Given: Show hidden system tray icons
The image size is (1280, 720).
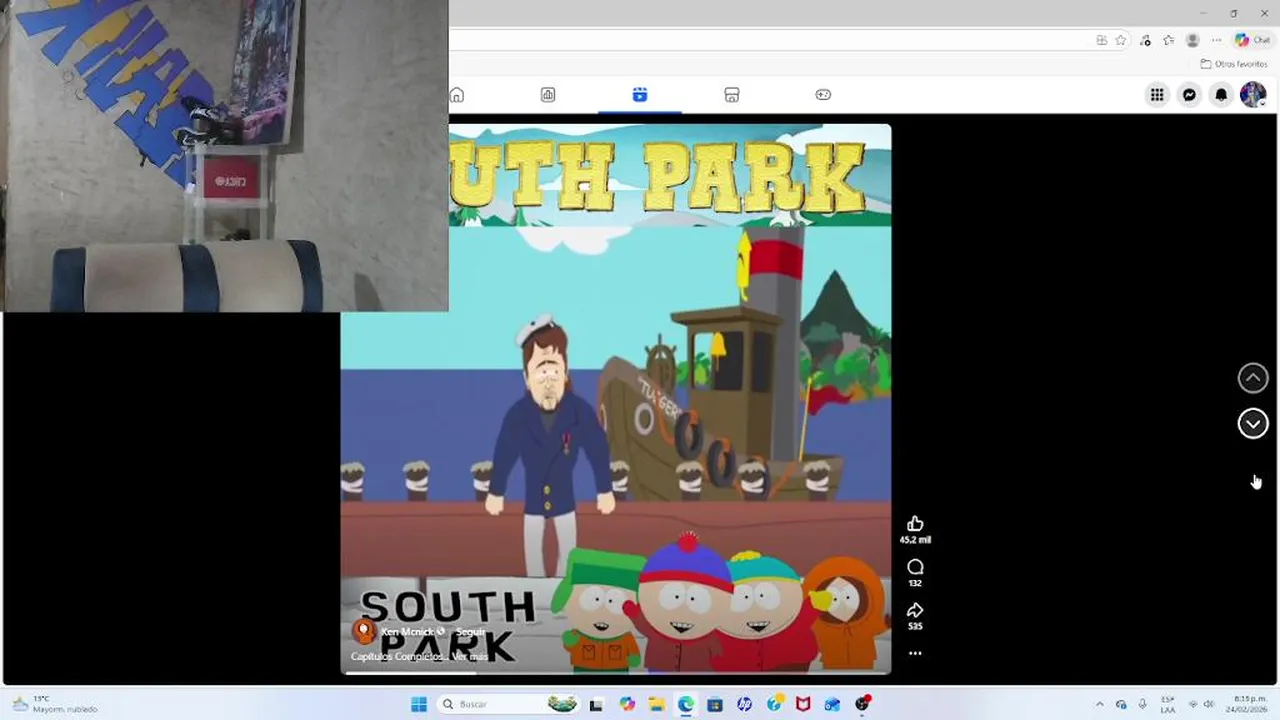Looking at the screenshot, I should (x=1100, y=704).
